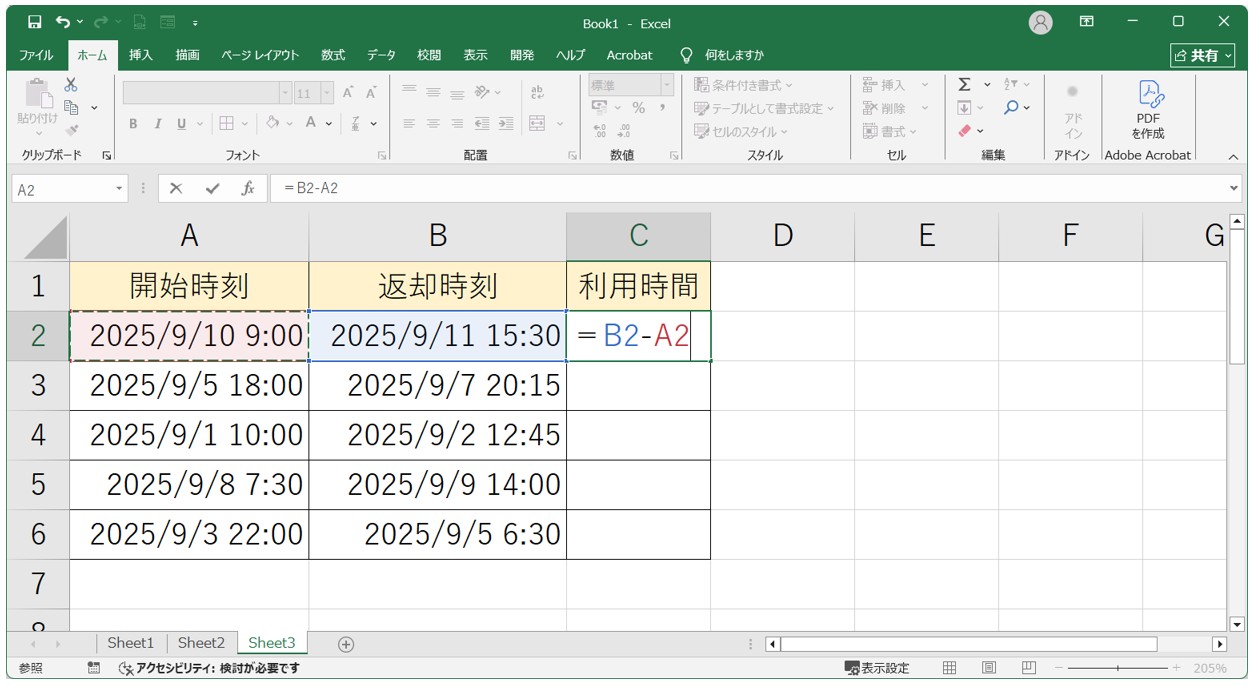Open Find and Select magnifier
The height and width of the screenshot is (686, 1254).
pyautogui.click(x=1011, y=108)
